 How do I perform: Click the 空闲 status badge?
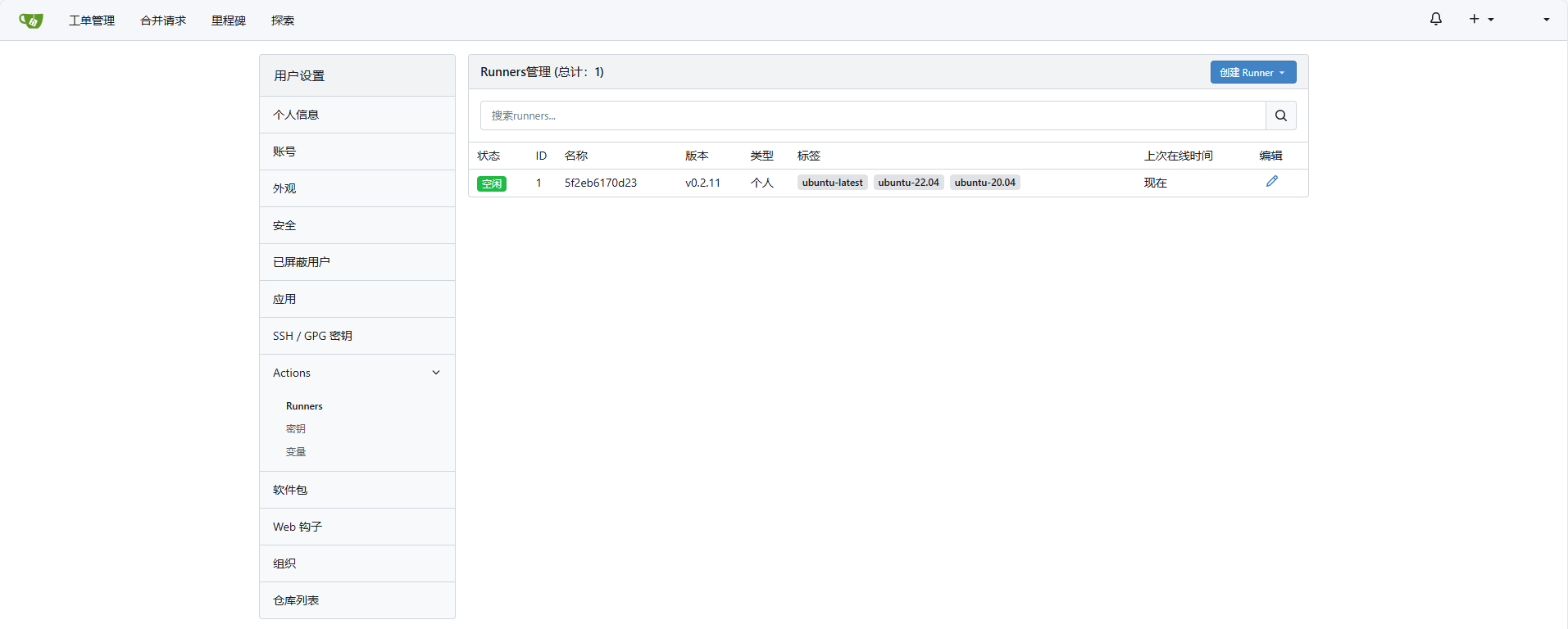(492, 183)
